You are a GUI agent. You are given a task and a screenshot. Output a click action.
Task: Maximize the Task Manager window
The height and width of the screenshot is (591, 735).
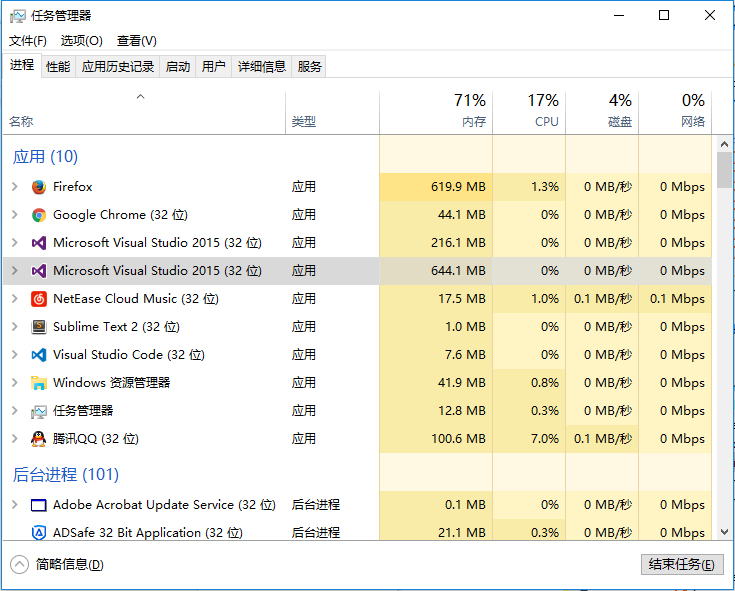[664, 15]
